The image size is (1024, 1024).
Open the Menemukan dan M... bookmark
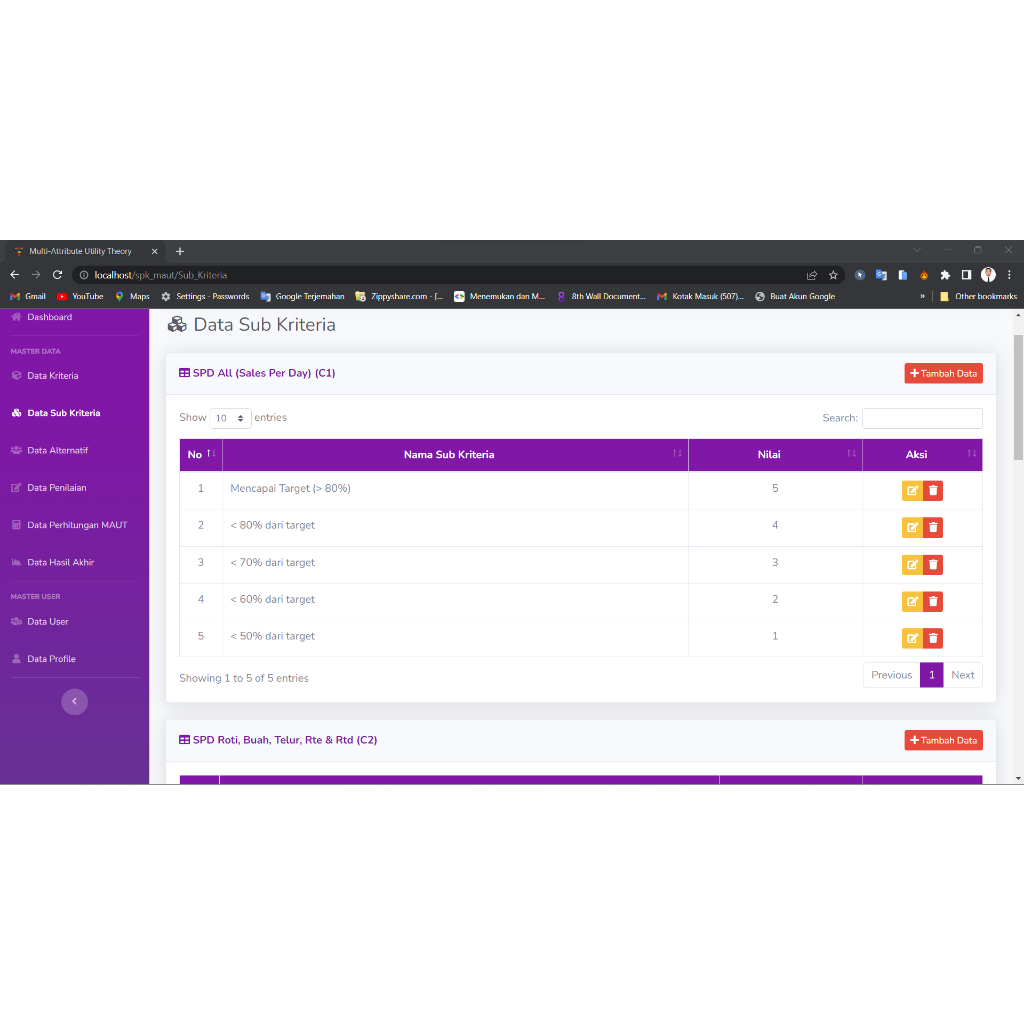pyautogui.click(x=500, y=296)
